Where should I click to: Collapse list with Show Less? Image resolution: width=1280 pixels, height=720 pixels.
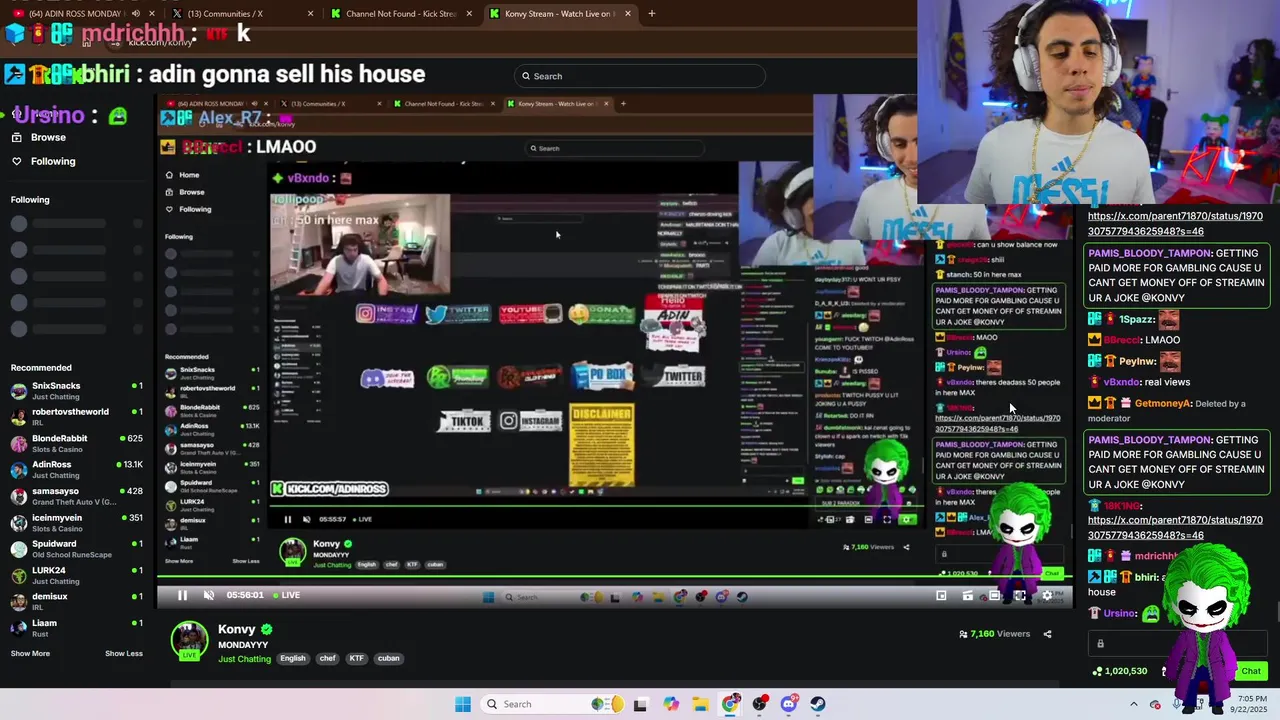tap(124, 653)
